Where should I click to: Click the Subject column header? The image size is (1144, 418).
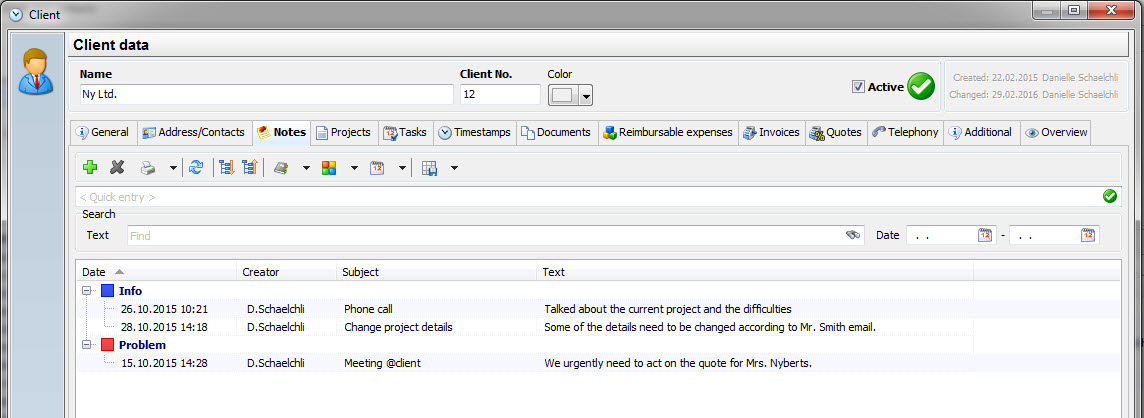(360, 271)
